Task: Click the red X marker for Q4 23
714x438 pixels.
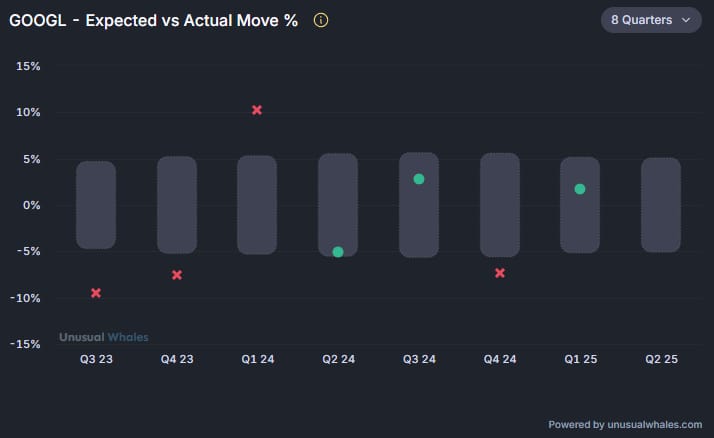Action: click(x=177, y=275)
